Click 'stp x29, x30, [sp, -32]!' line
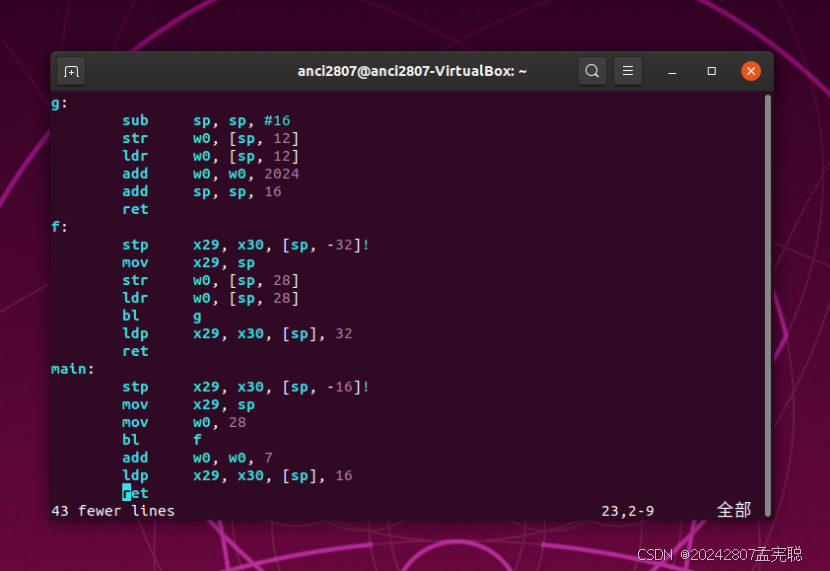Screen dimensions: 830x571 pyautogui.click(x=246, y=245)
